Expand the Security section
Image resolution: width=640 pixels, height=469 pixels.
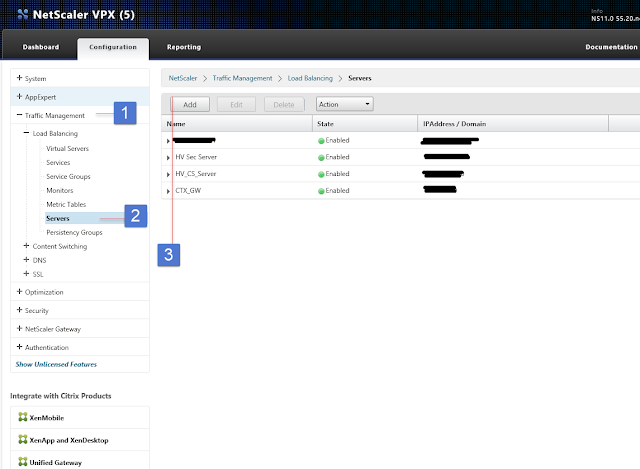19,310
